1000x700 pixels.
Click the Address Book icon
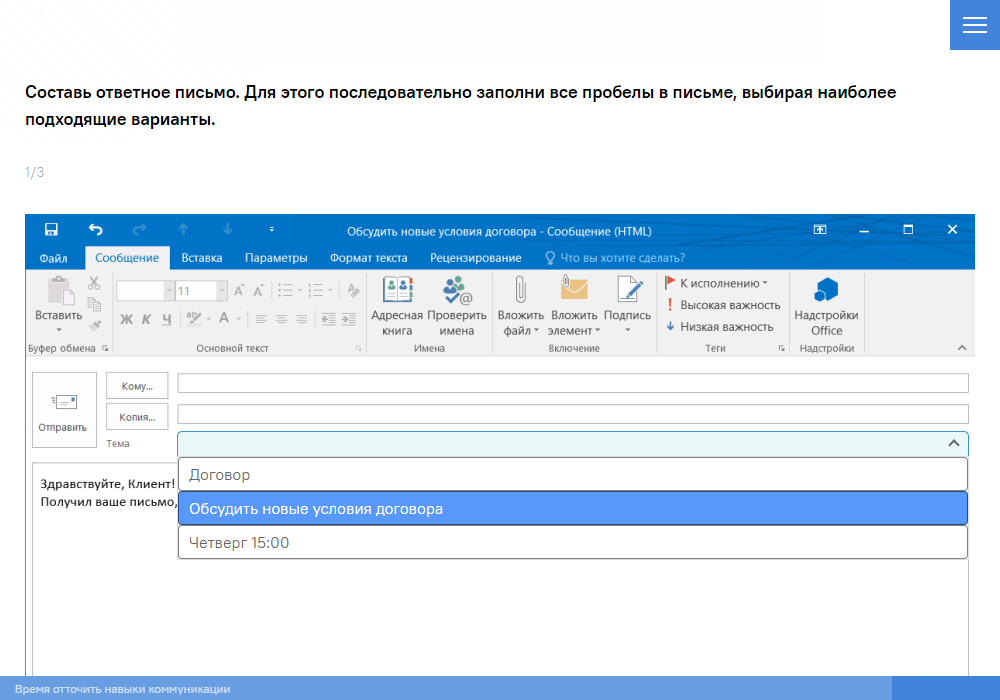(397, 291)
